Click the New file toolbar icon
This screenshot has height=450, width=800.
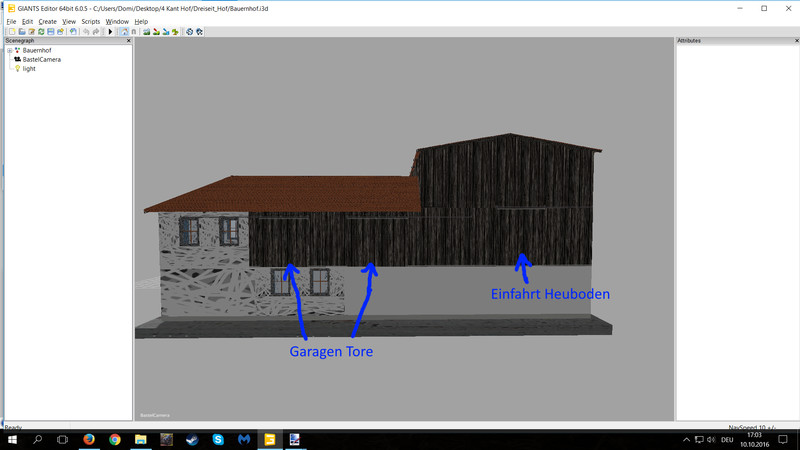(x=12, y=31)
